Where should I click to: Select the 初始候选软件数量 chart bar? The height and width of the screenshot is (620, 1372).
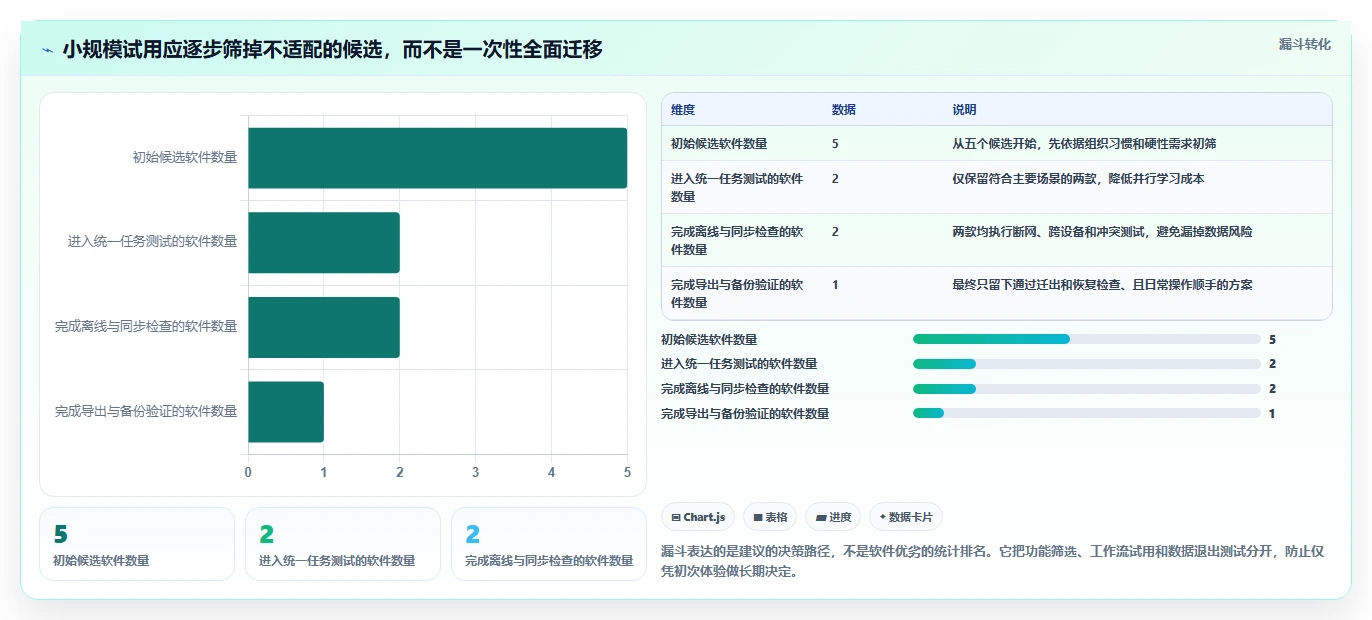pyautogui.click(x=437, y=158)
